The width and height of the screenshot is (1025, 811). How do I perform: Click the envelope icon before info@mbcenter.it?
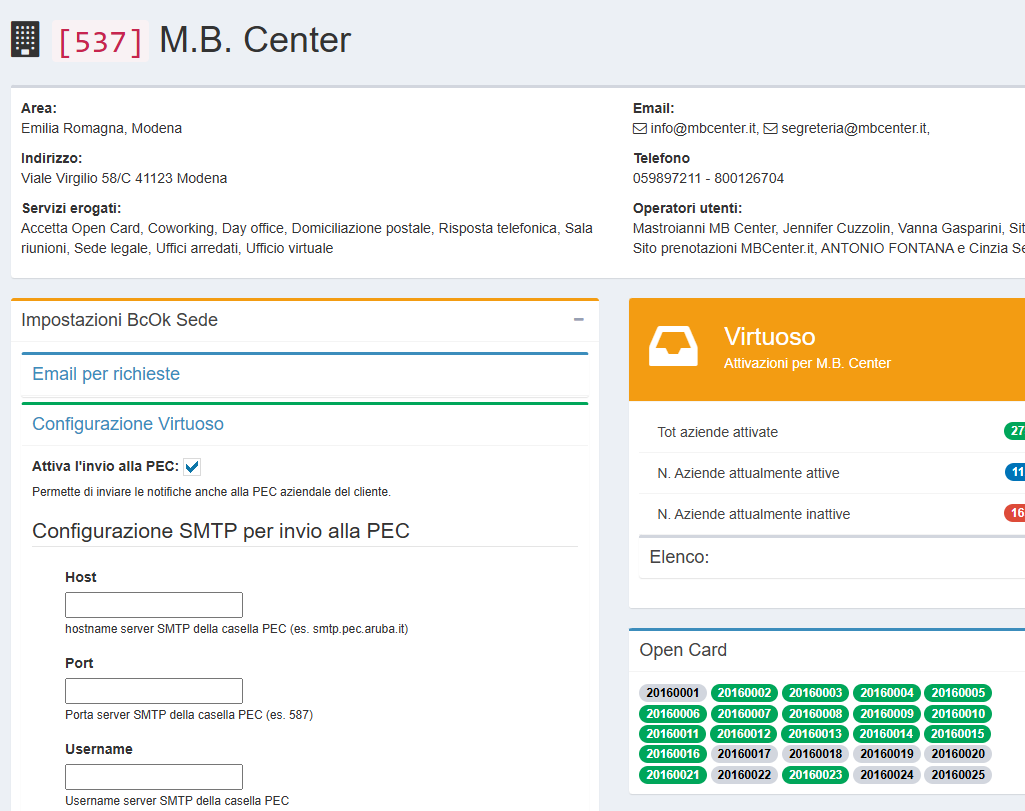coord(640,129)
